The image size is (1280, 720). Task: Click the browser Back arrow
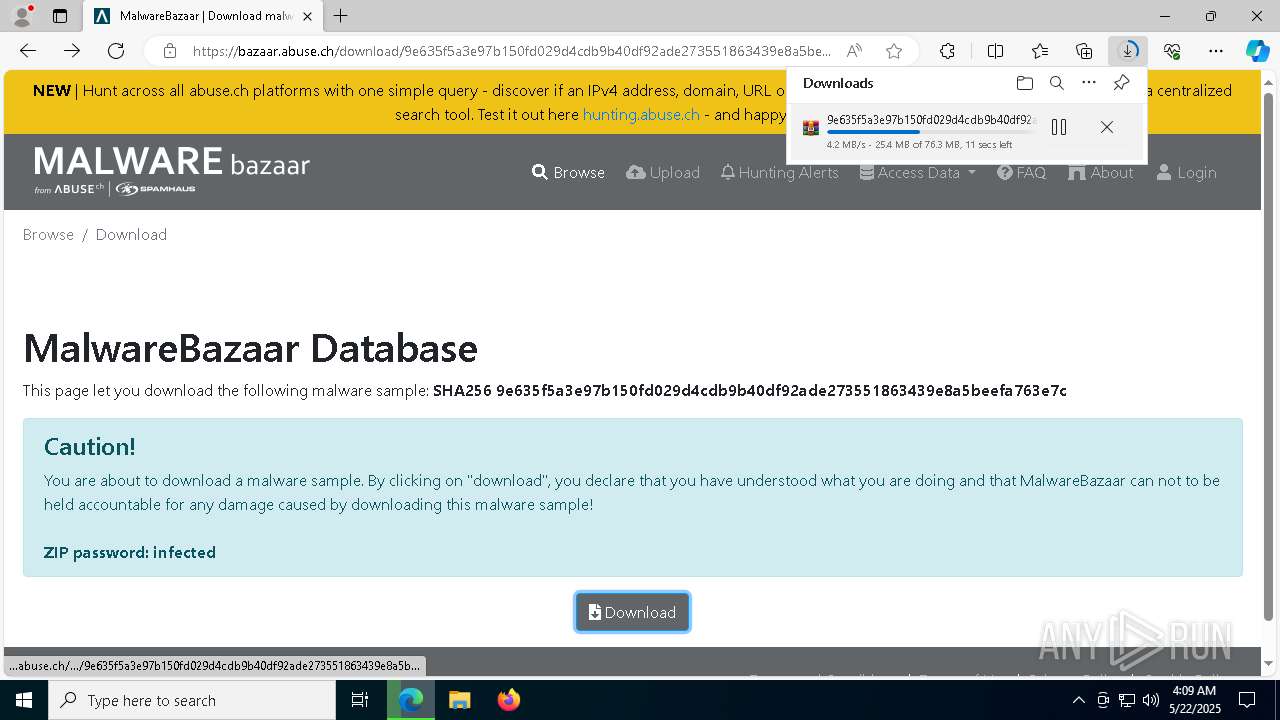click(28, 51)
